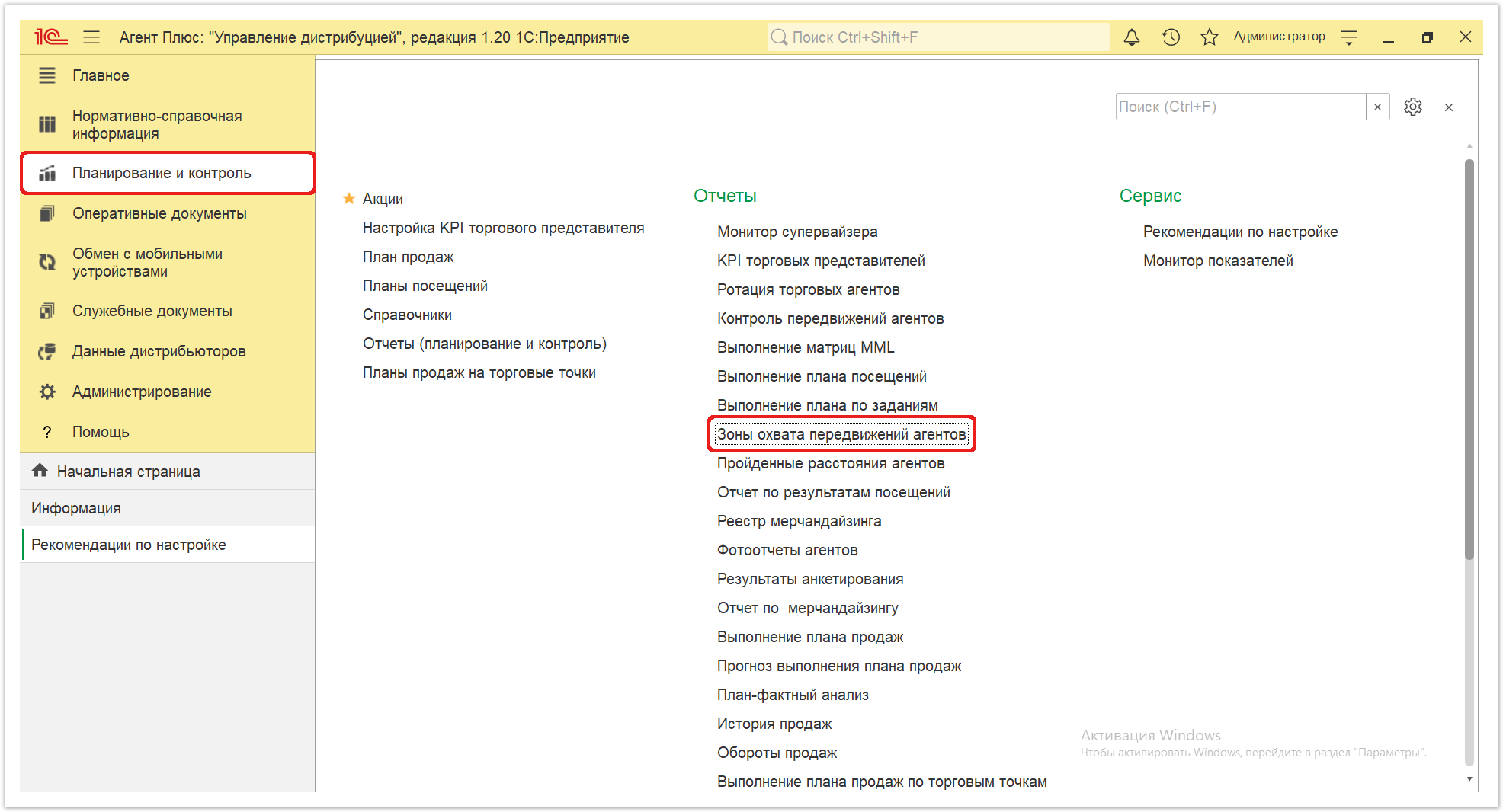Open history clock icon
The width and height of the screenshot is (1503, 812).
[x=1171, y=37]
